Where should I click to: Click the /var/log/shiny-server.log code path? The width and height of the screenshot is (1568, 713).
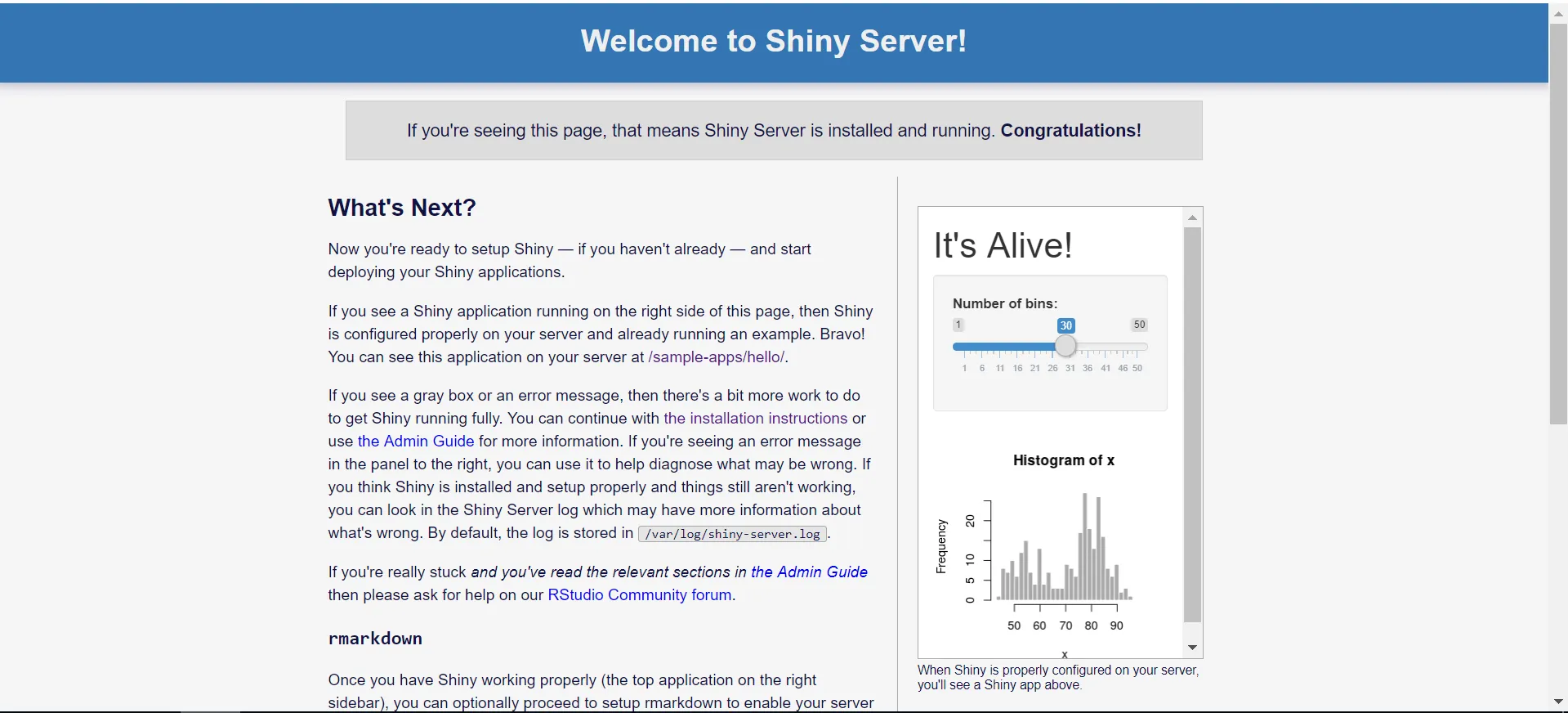pos(732,534)
